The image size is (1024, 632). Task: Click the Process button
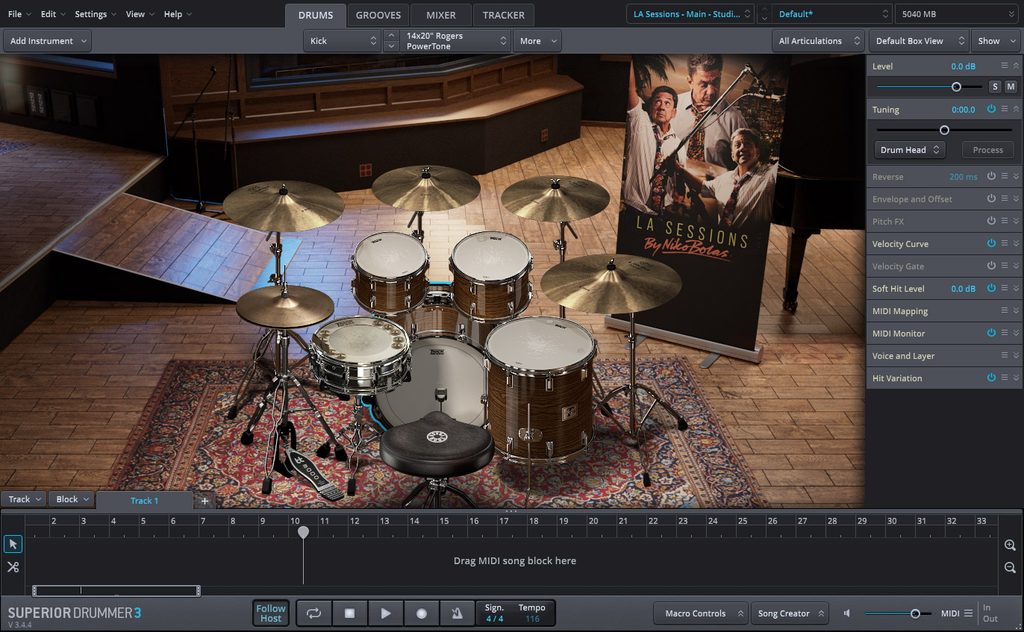987,150
